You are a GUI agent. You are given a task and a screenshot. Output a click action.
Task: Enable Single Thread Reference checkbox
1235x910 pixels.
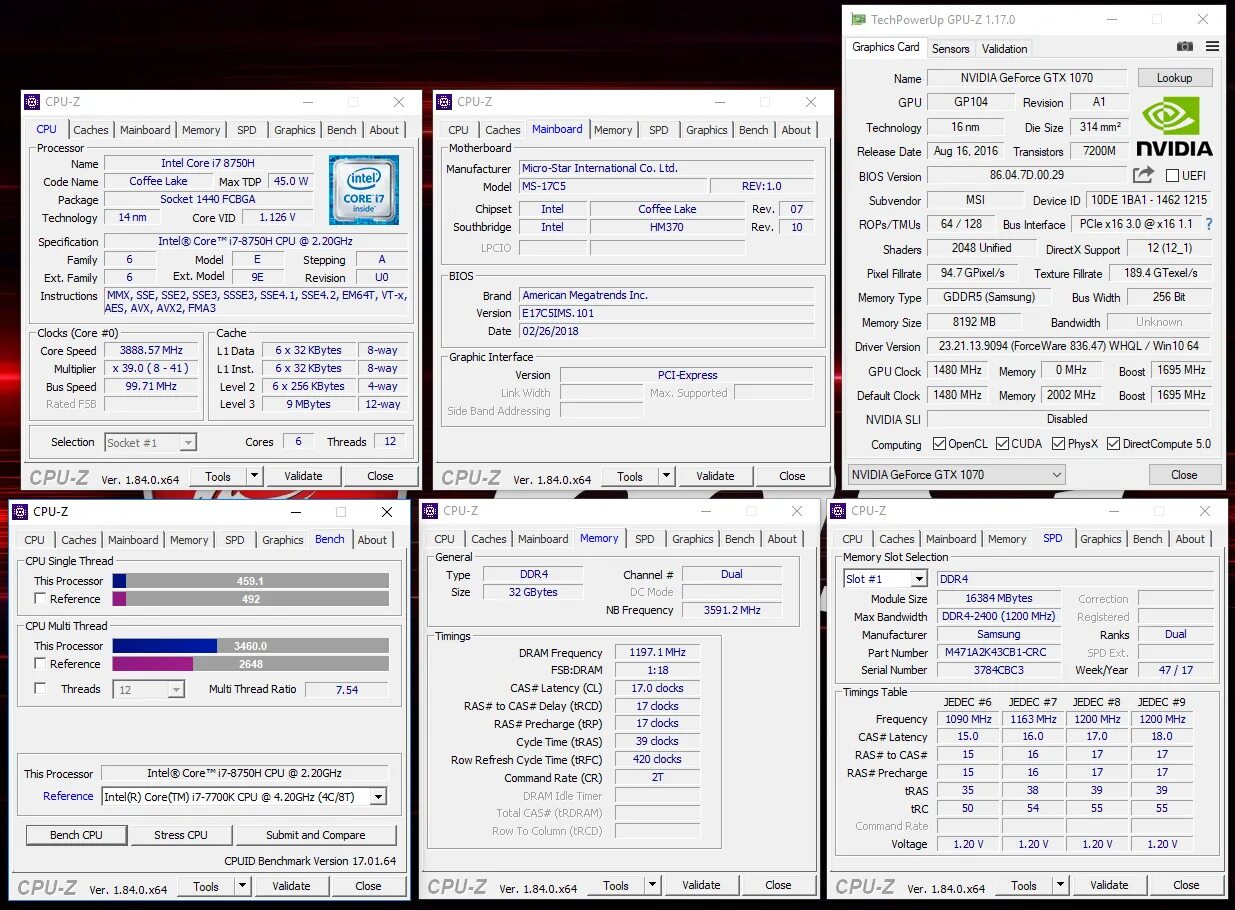pos(40,599)
